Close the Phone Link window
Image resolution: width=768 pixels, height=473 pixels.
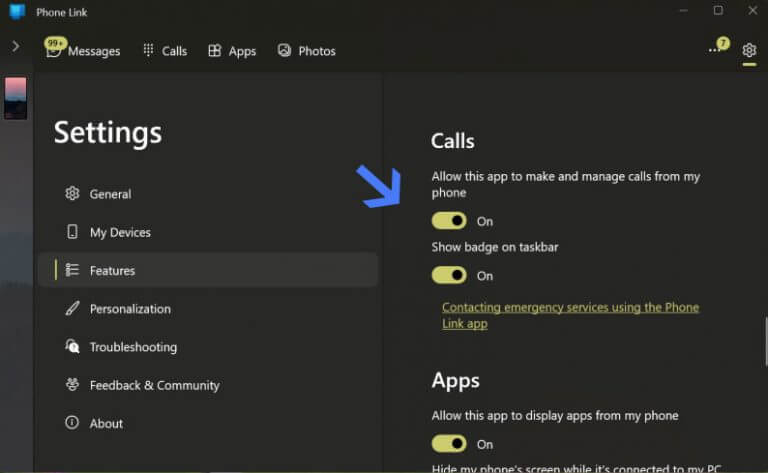pyautogui.click(x=753, y=10)
